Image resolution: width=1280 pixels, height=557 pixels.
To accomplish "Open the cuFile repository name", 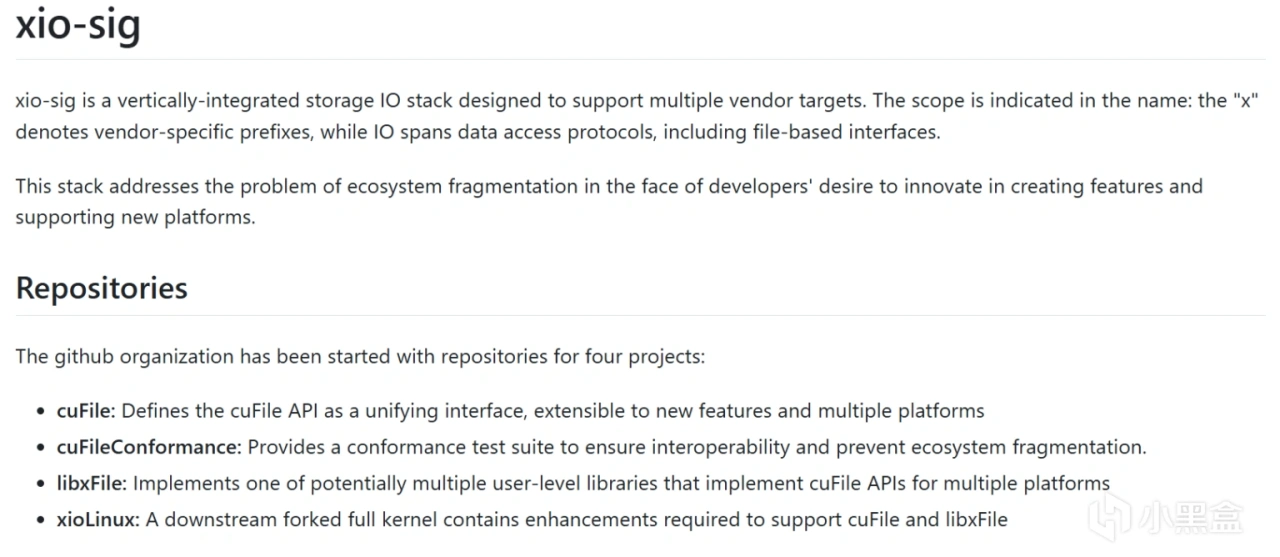I will point(84,411).
